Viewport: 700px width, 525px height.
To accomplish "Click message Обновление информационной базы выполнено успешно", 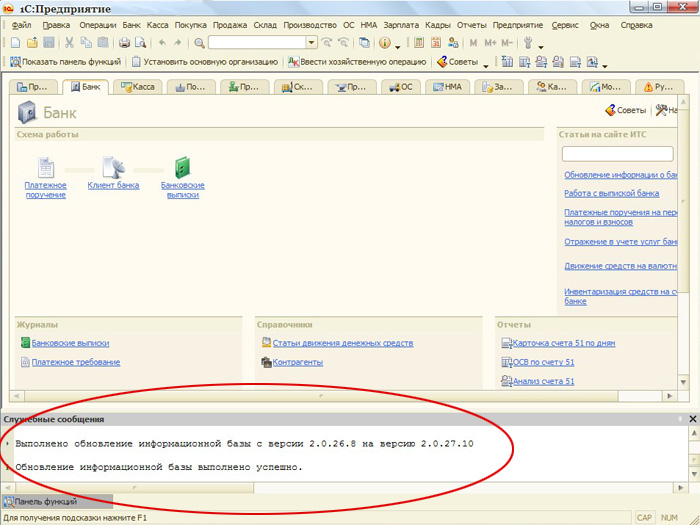I will pos(159,467).
